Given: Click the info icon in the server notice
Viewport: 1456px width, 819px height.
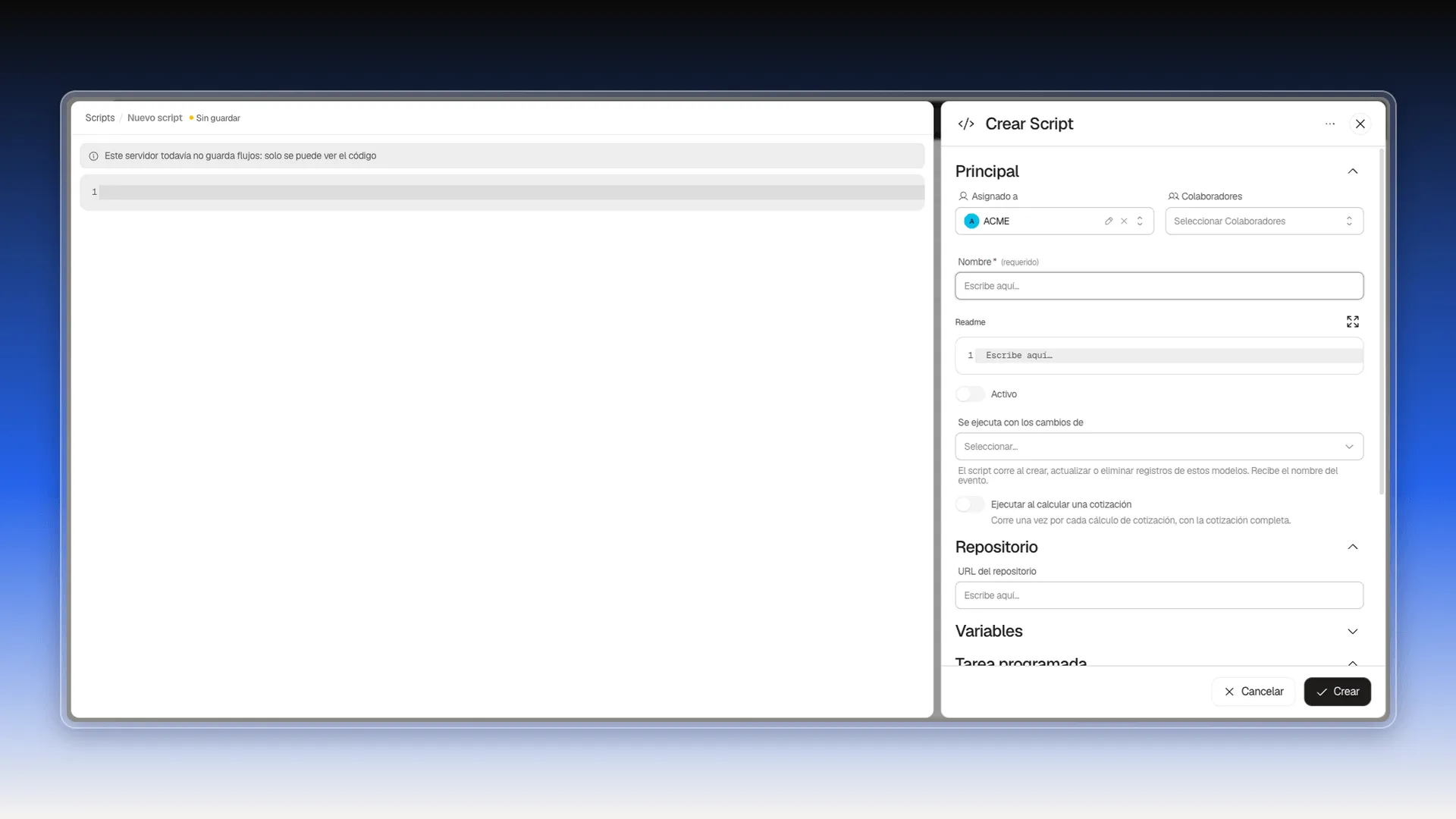Looking at the screenshot, I should click(94, 156).
